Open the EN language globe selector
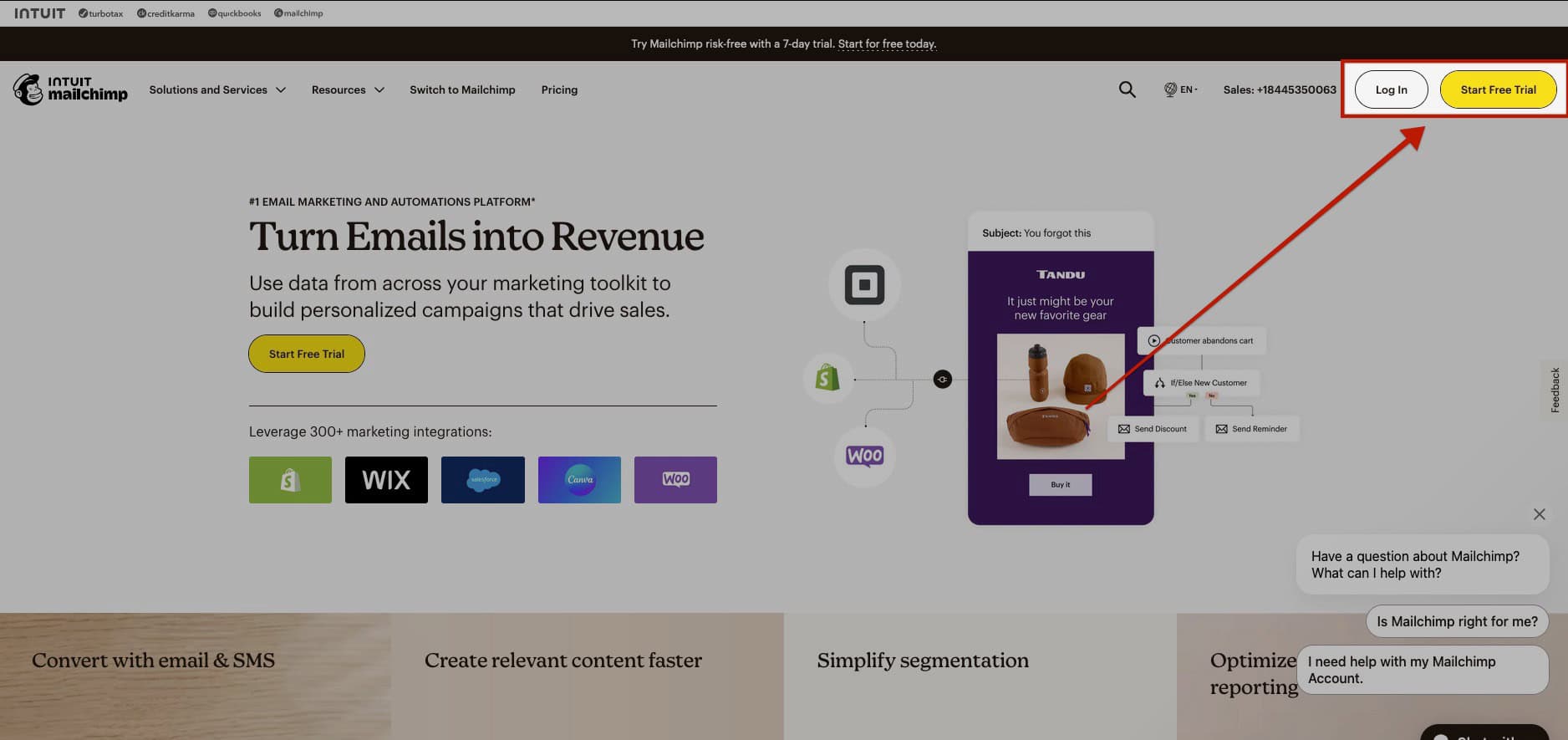Image resolution: width=1568 pixels, height=740 pixels. (1180, 89)
